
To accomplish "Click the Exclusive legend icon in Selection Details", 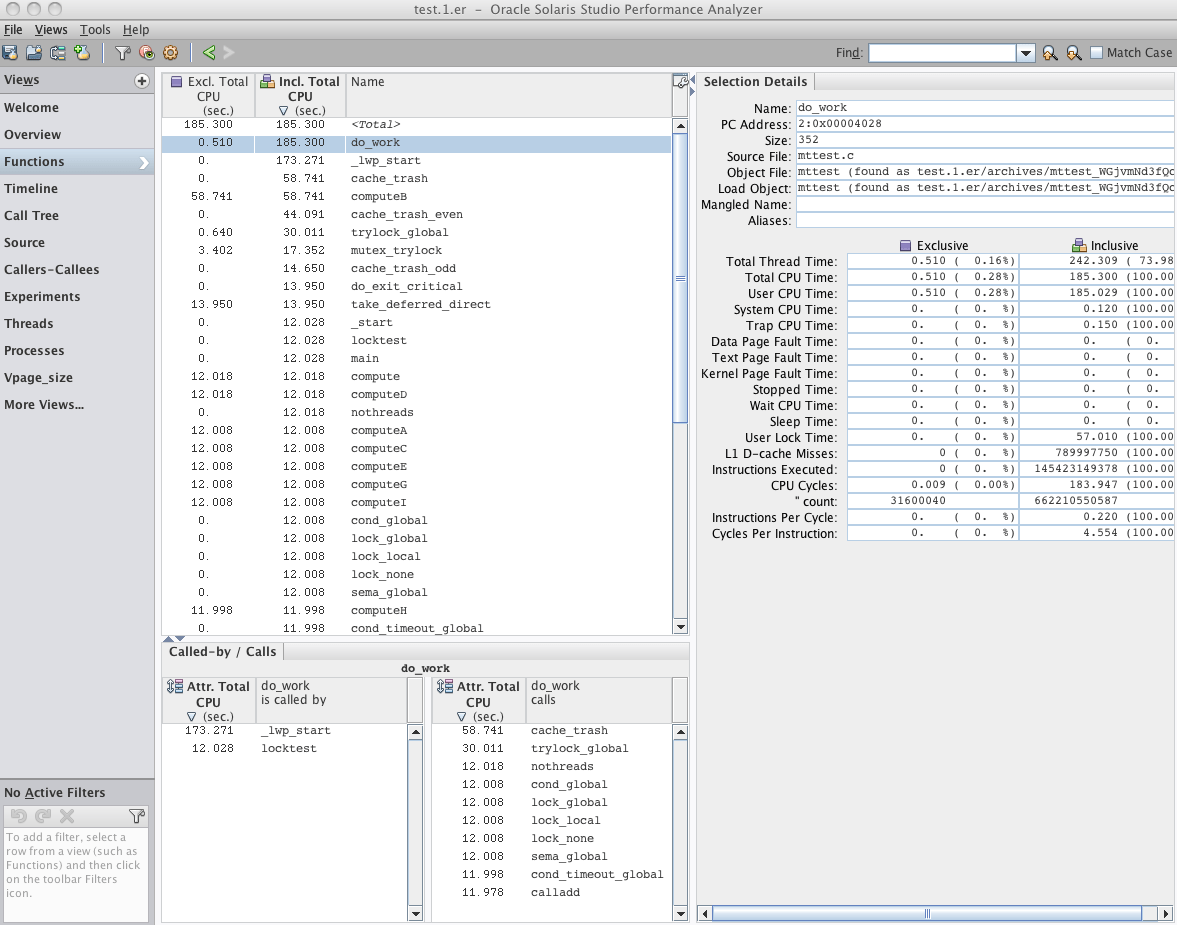I will point(905,246).
